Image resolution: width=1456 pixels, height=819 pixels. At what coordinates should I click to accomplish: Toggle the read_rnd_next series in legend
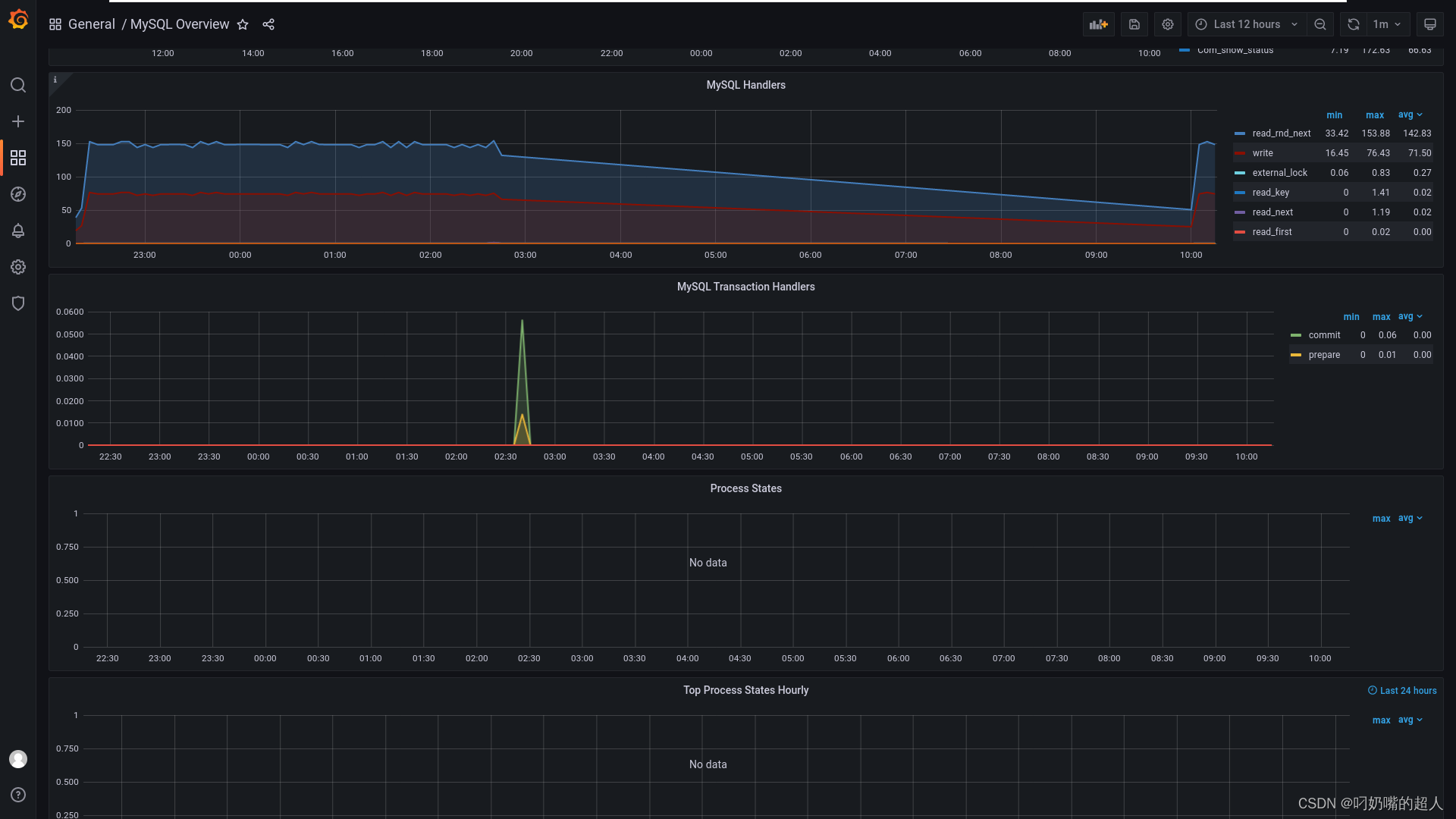(1282, 133)
